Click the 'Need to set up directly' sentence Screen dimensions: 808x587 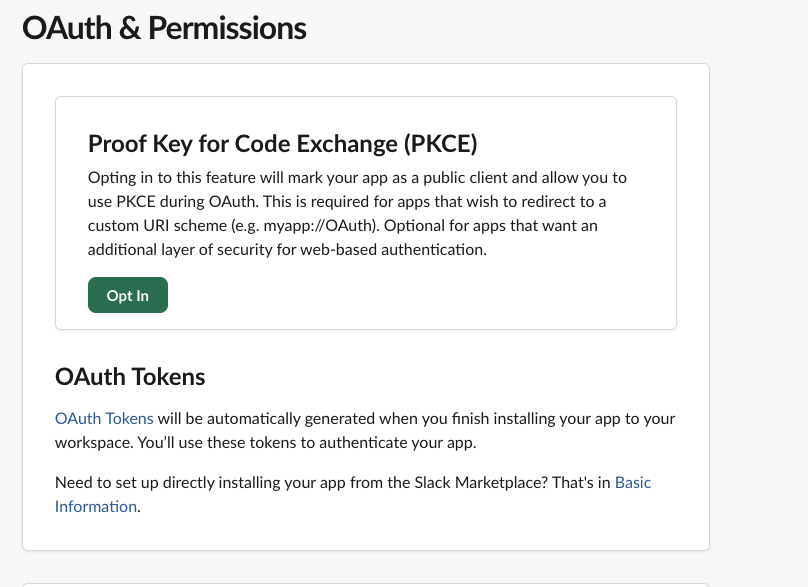(135, 482)
